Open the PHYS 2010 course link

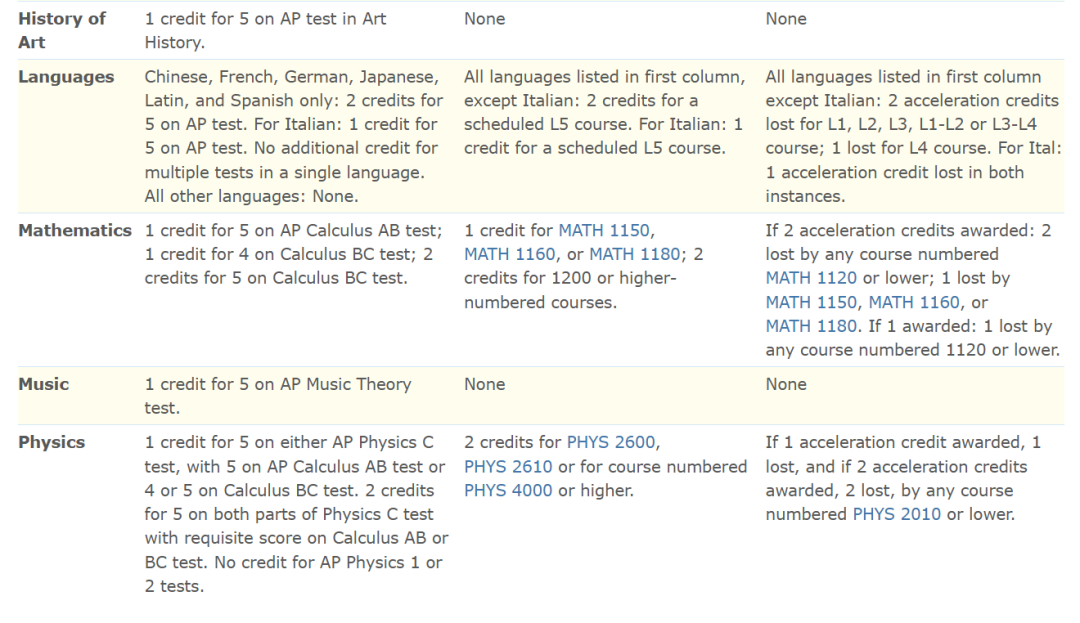[897, 514]
